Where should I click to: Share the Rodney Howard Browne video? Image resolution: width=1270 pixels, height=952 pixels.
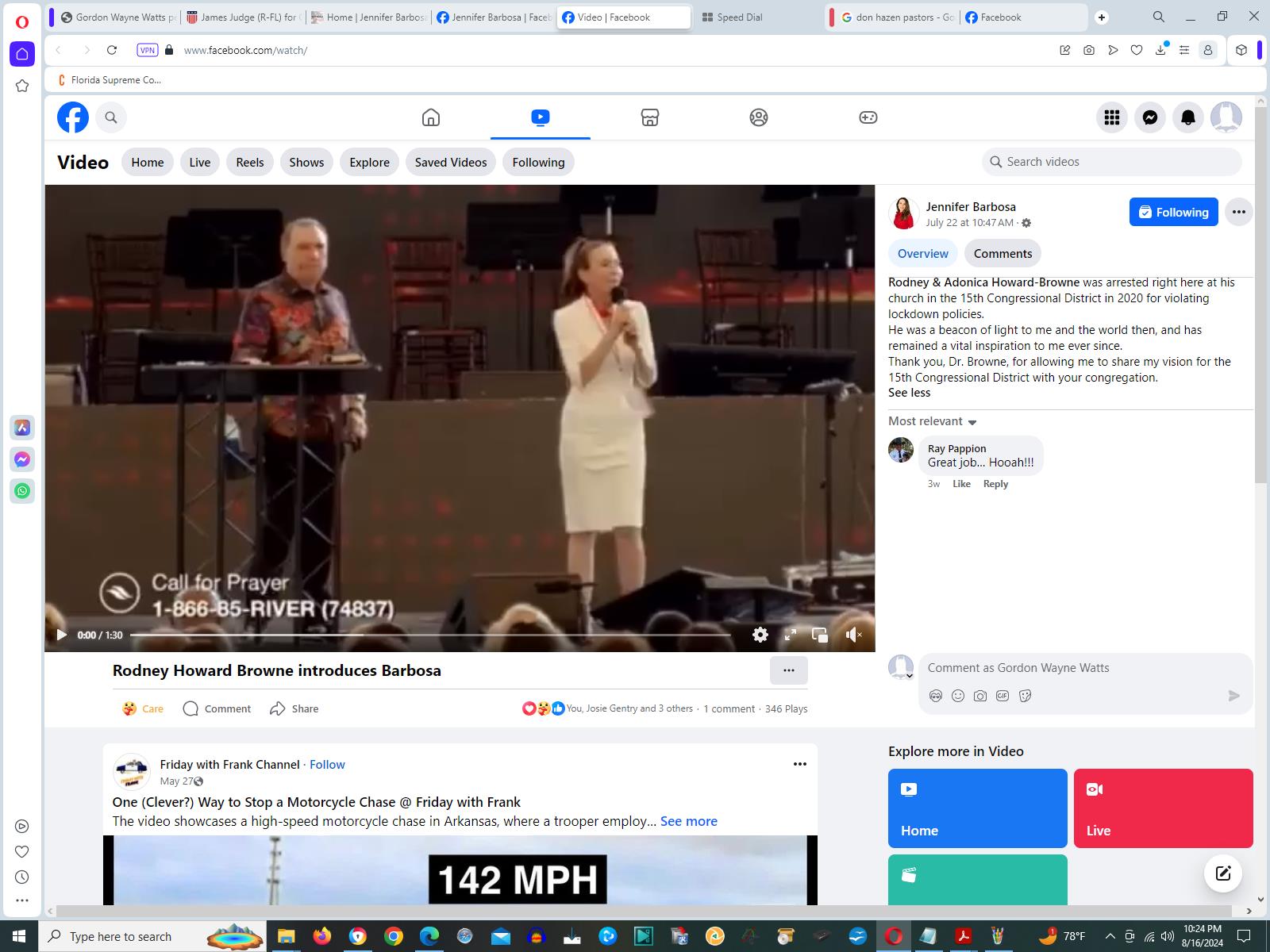click(x=294, y=708)
